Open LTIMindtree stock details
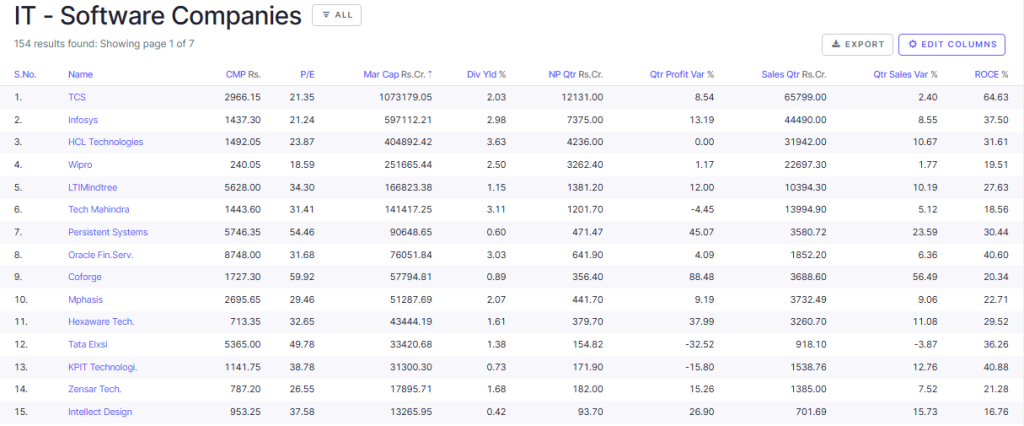The image size is (1024, 426). (x=93, y=187)
